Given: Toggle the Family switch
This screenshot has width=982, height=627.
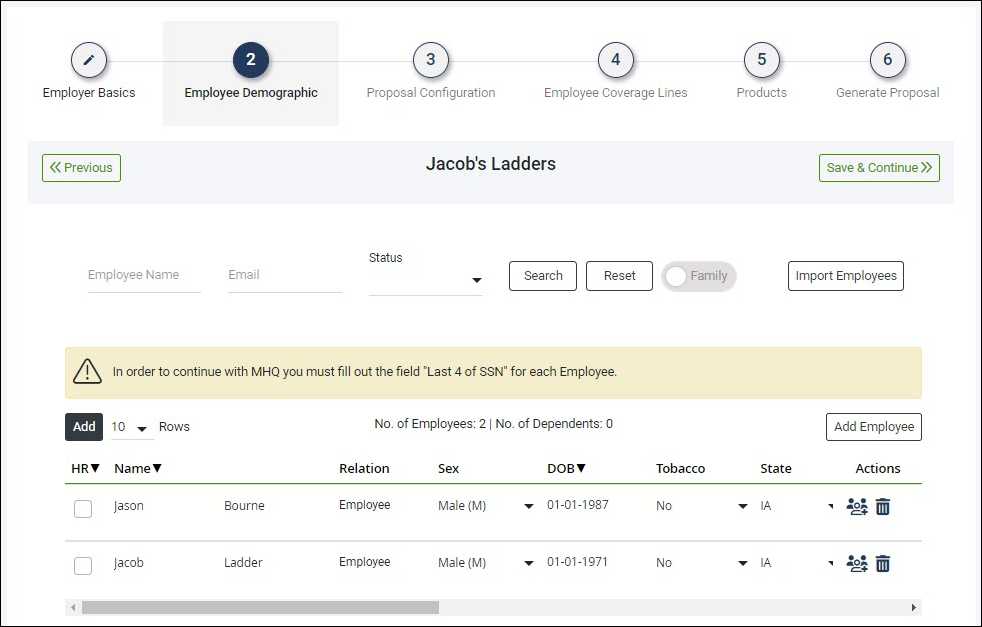Looking at the screenshot, I should pyautogui.click(x=698, y=276).
